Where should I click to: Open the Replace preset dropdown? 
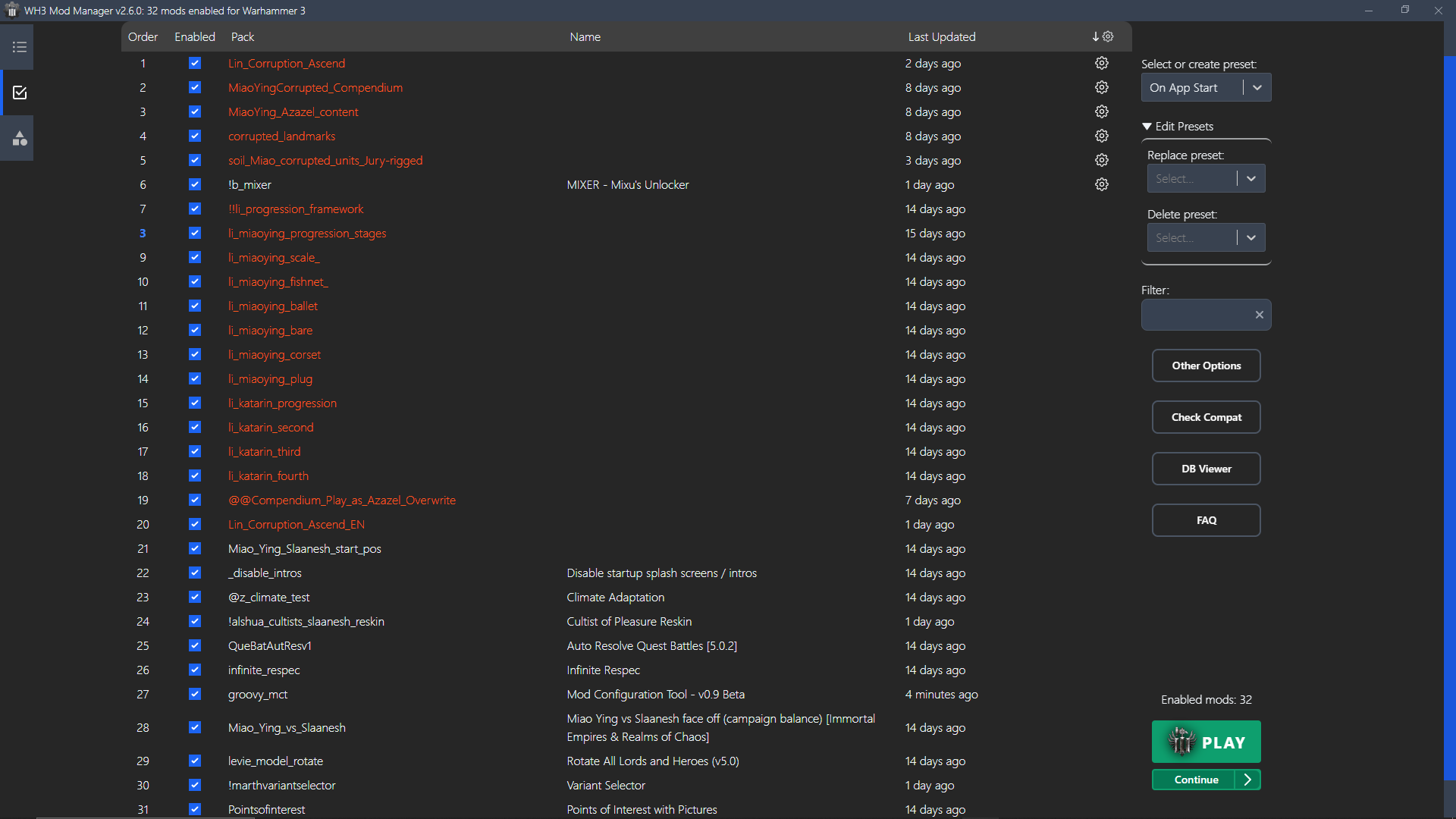click(x=1206, y=178)
